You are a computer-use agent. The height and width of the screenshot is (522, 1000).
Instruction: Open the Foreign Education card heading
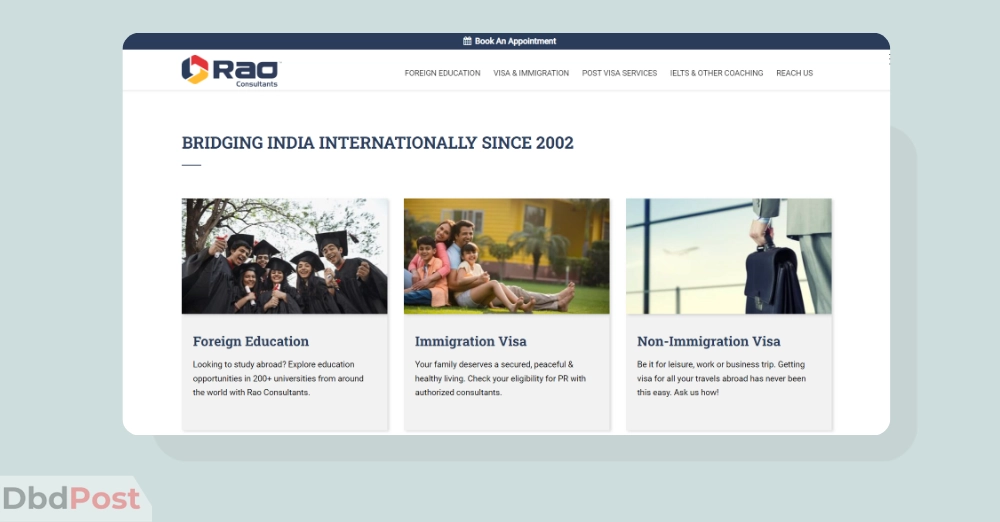pos(251,341)
